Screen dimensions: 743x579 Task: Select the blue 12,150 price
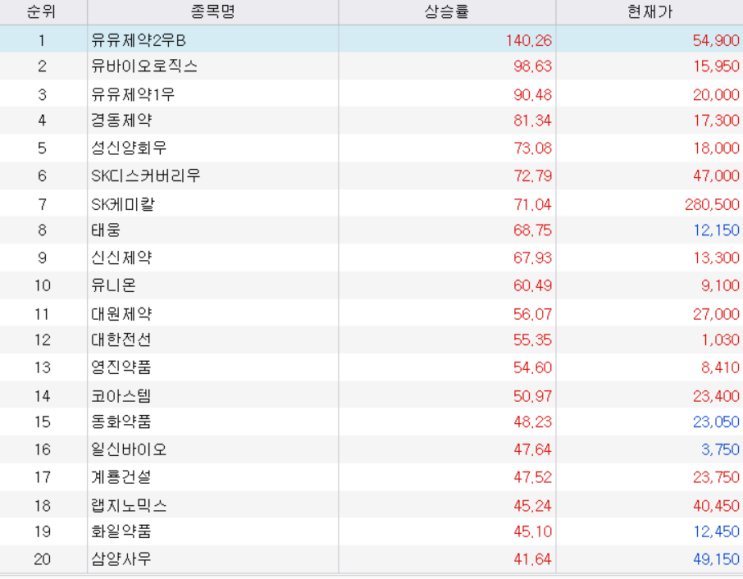pyautogui.click(x=716, y=230)
